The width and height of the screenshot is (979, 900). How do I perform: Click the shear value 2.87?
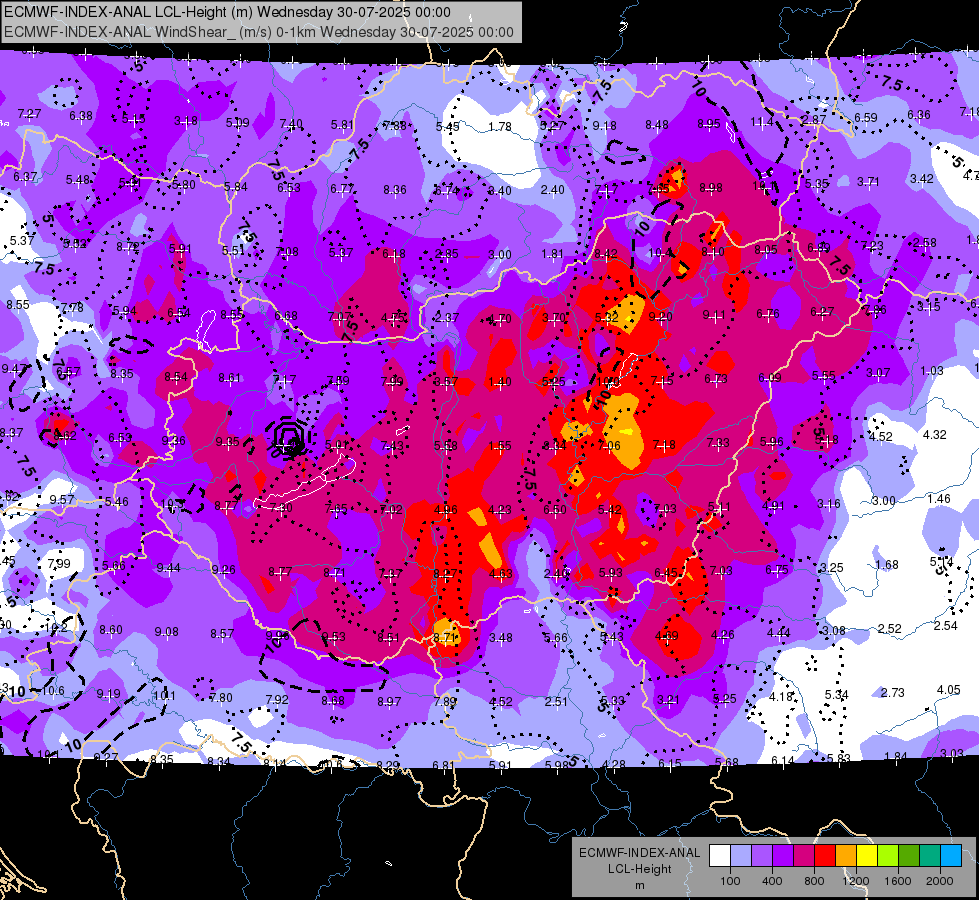click(x=814, y=119)
